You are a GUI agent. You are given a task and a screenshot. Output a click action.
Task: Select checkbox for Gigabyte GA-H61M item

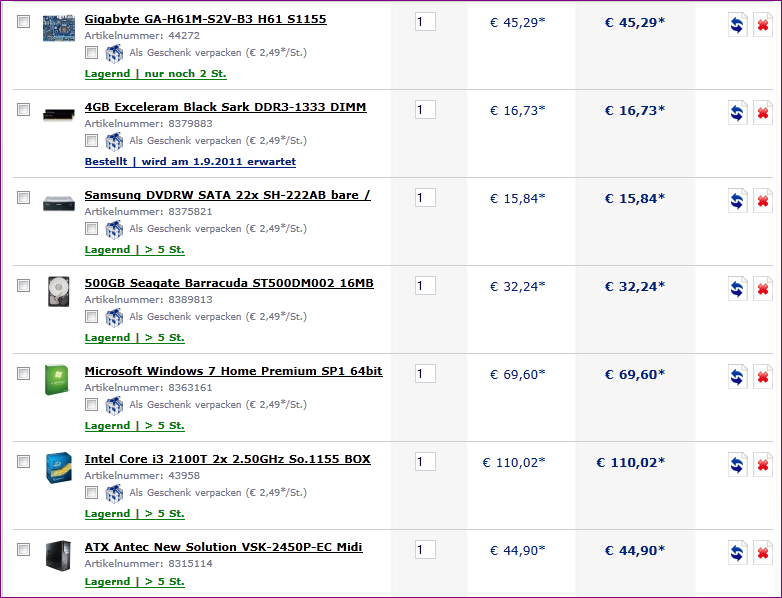(23, 21)
